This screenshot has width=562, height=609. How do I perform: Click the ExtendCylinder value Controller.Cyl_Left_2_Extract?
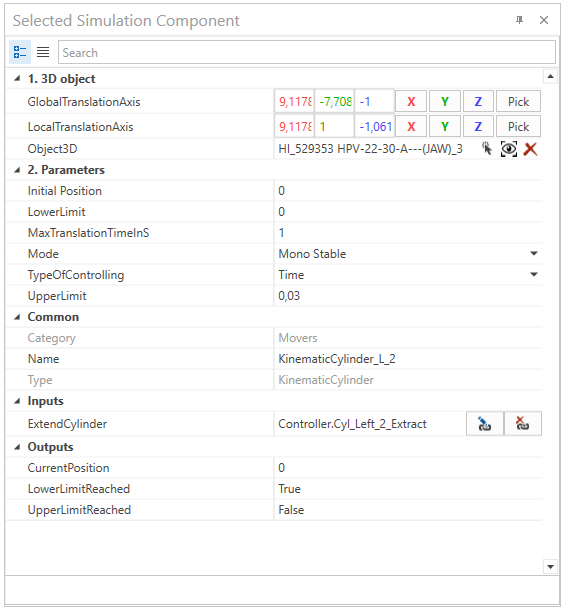tap(352, 424)
